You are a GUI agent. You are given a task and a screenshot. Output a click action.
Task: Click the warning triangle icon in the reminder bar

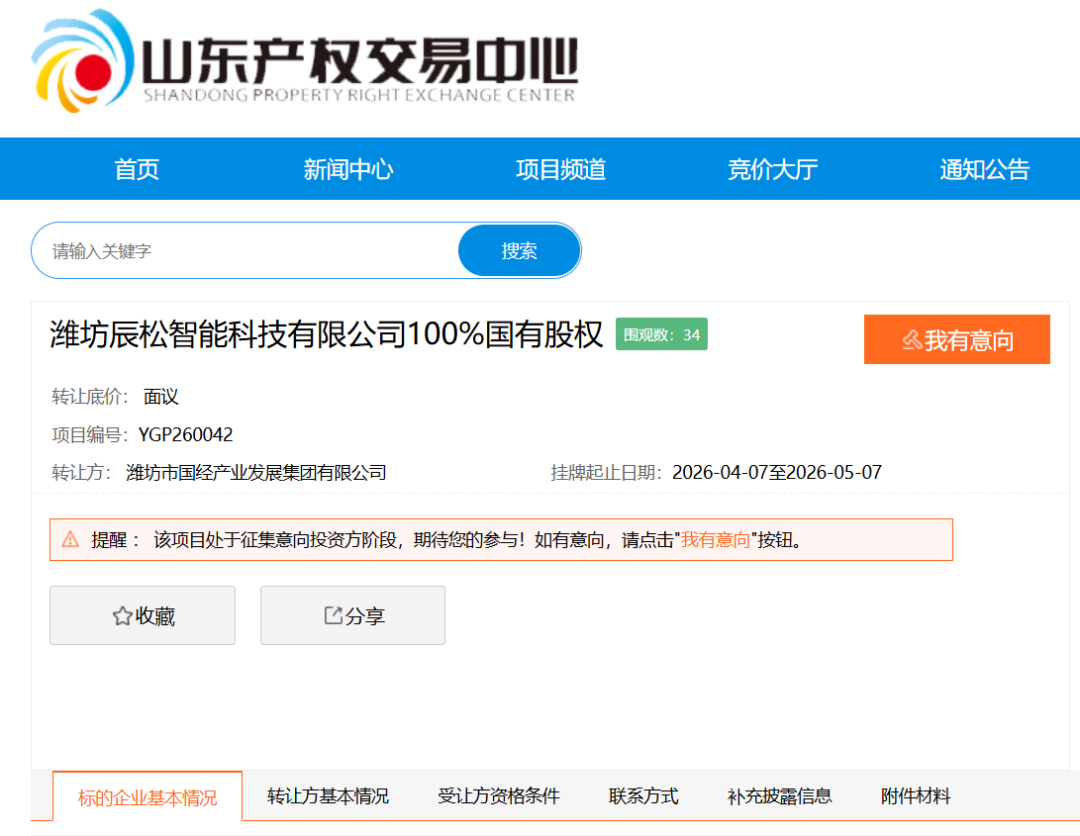pyautogui.click(x=68, y=540)
